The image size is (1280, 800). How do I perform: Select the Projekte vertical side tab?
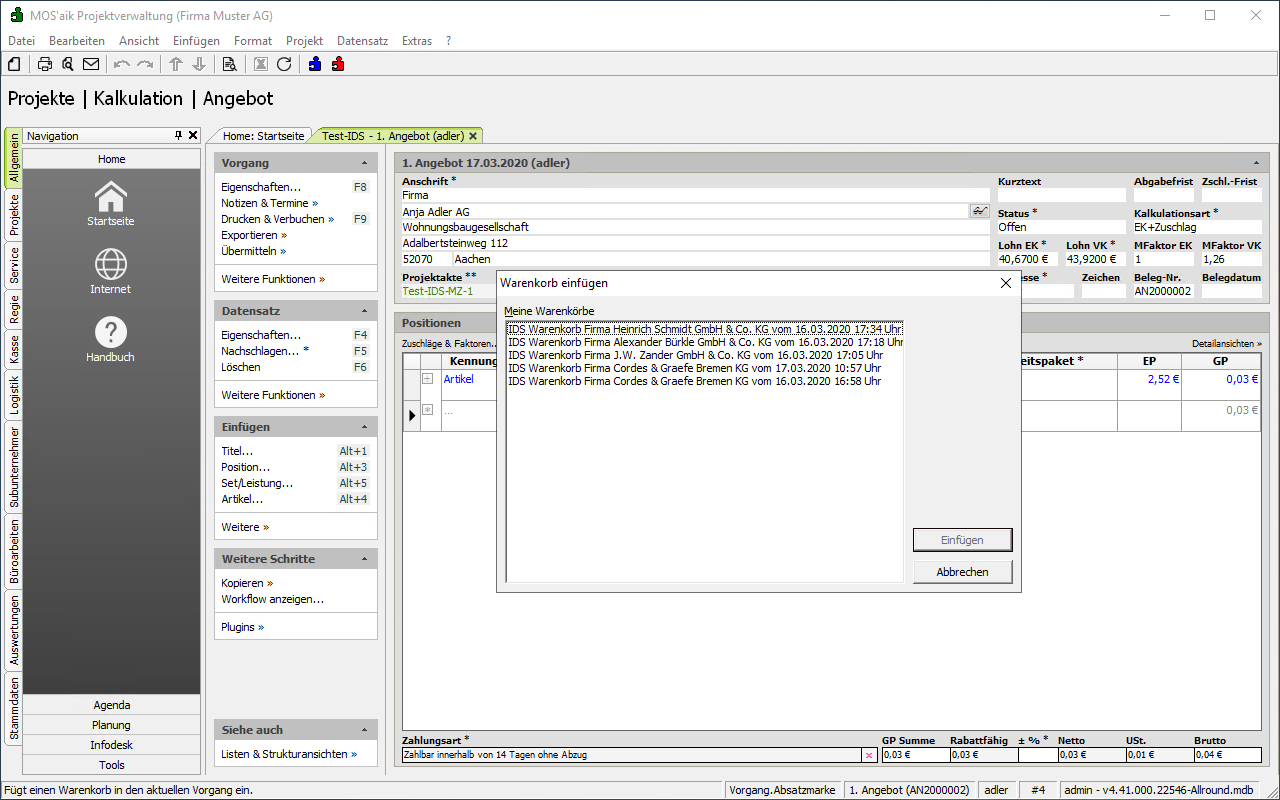(x=14, y=215)
